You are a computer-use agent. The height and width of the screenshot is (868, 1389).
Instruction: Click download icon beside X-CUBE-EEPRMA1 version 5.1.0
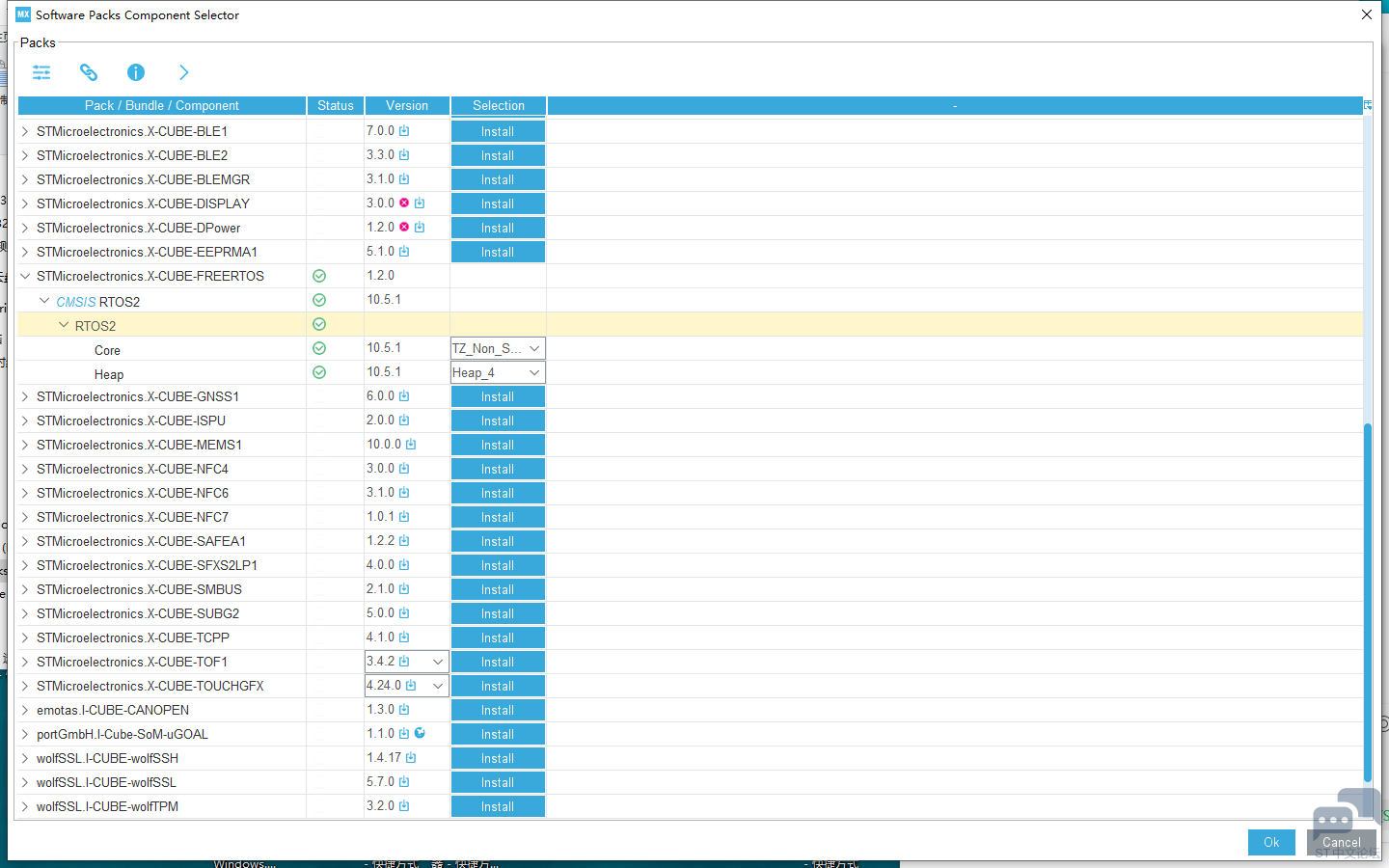tap(404, 252)
